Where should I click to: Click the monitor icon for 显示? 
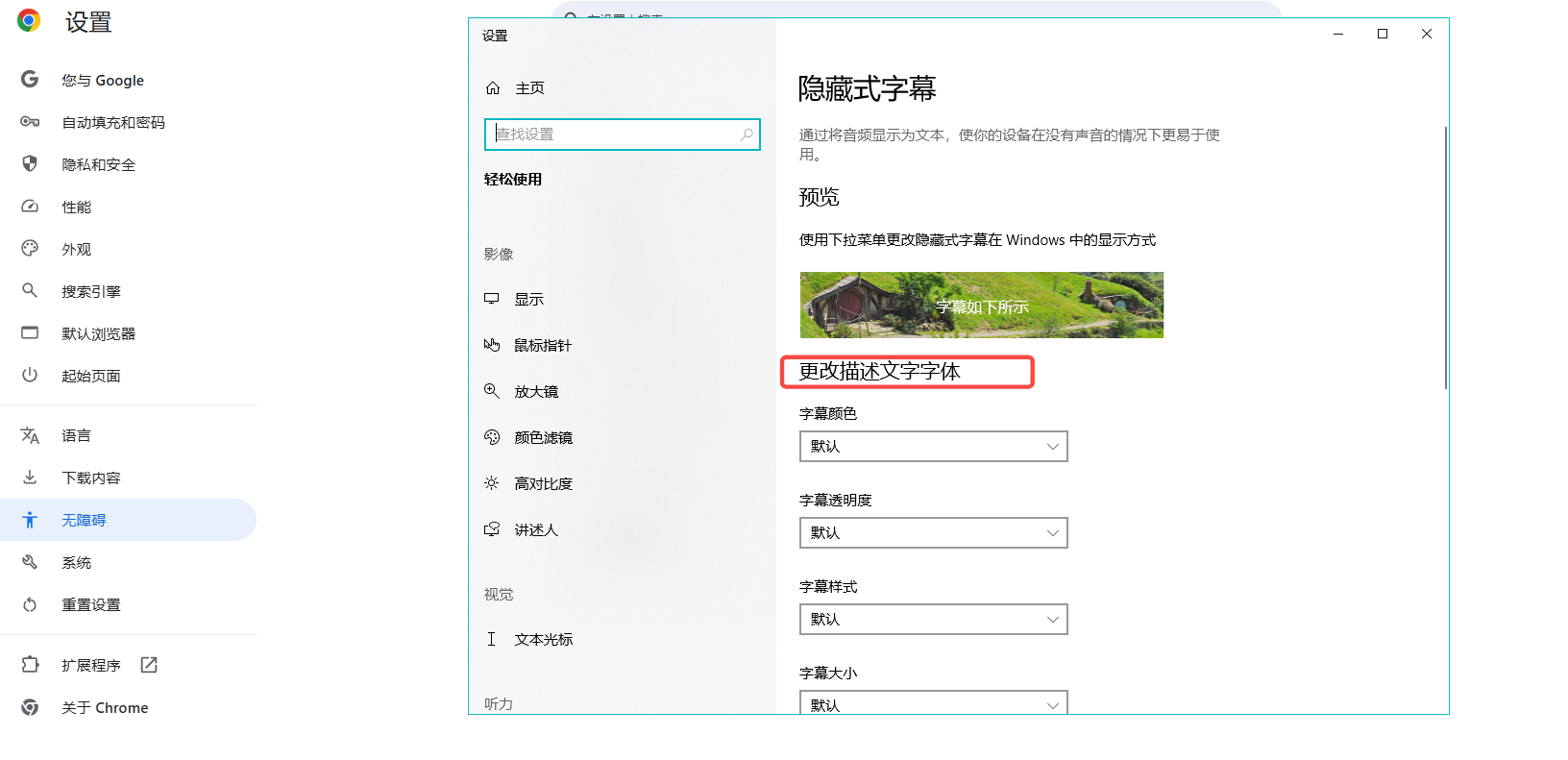point(492,299)
